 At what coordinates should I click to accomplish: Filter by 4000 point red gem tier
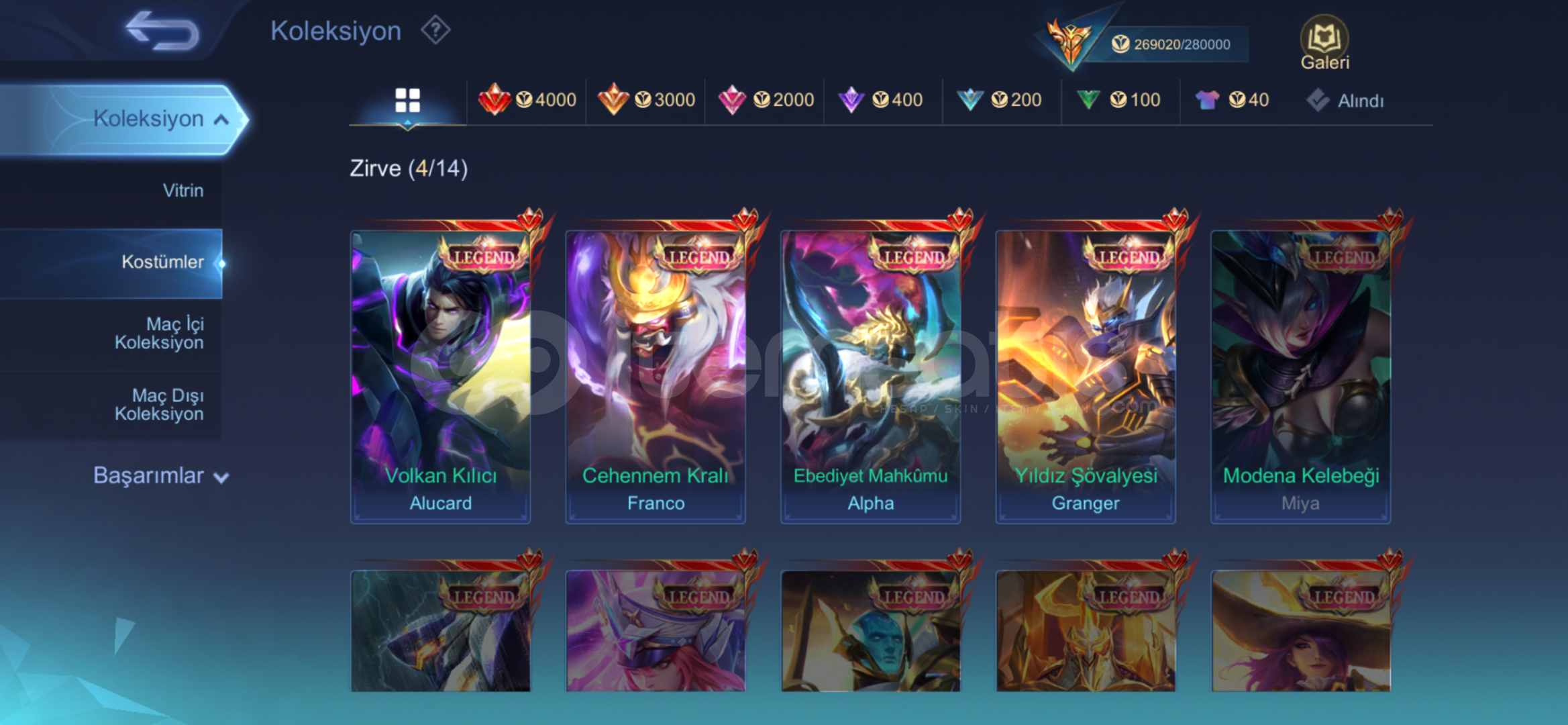tap(527, 100)
